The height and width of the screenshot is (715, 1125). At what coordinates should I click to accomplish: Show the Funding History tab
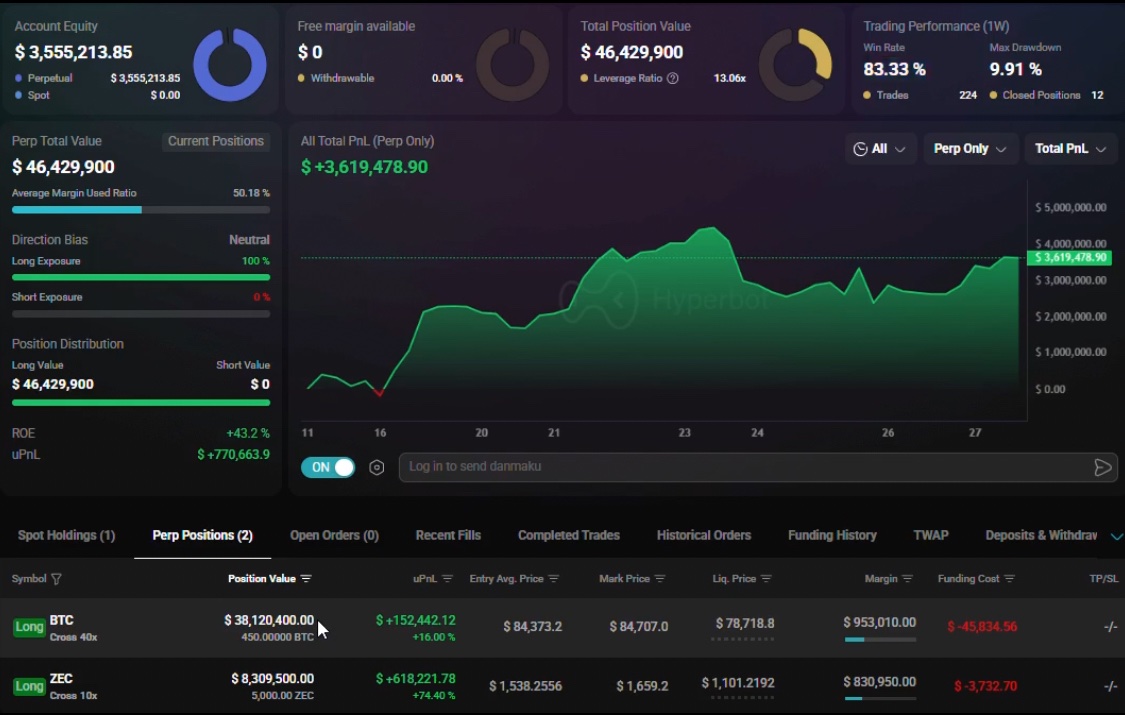pos(832,536)
